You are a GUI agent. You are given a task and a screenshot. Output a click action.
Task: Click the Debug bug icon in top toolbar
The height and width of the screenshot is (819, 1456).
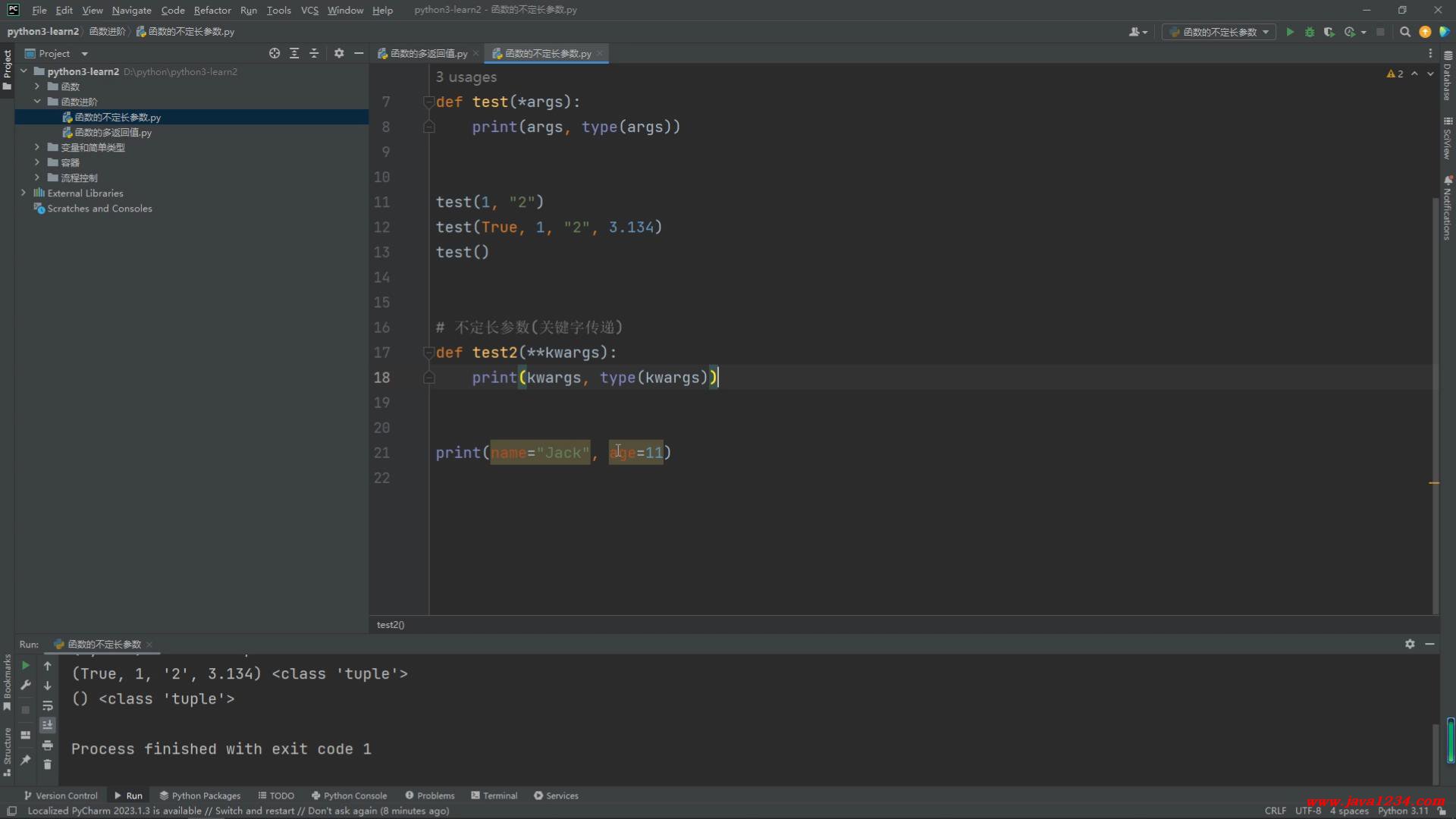click(x=1310, y=32)
